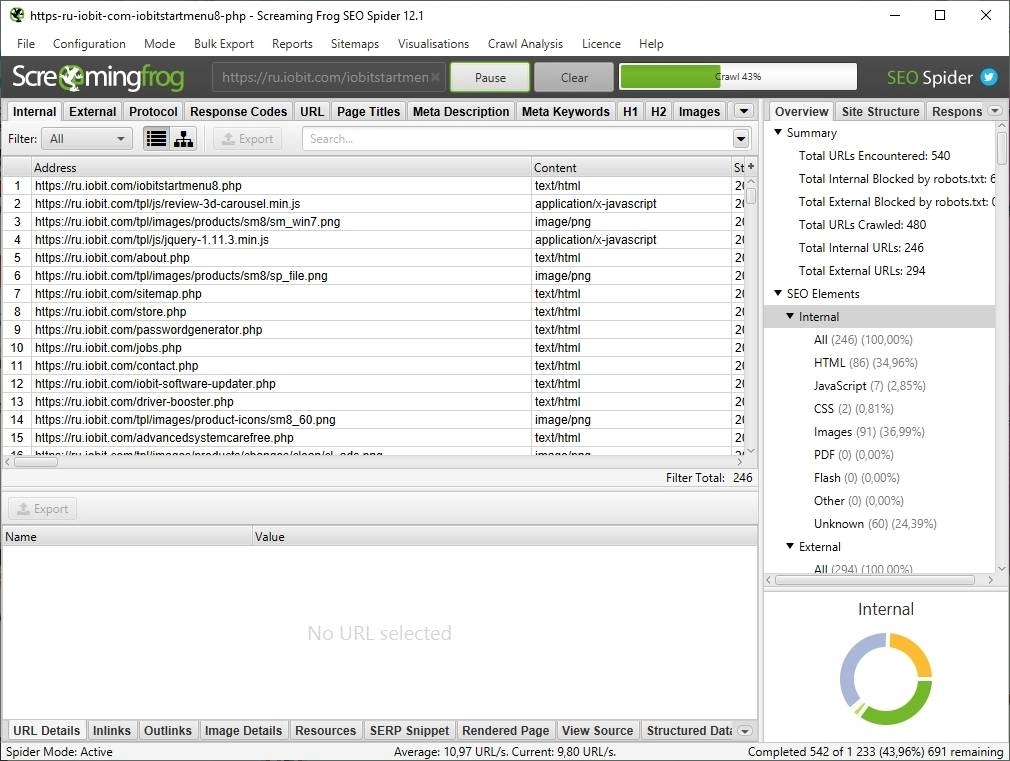Show more bottom tabs dropdown arrow

coord(745,731)
